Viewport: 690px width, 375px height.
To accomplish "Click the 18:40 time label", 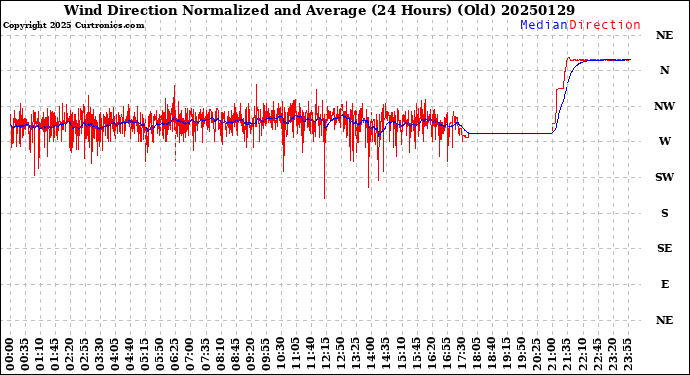I will coord(491,355).
